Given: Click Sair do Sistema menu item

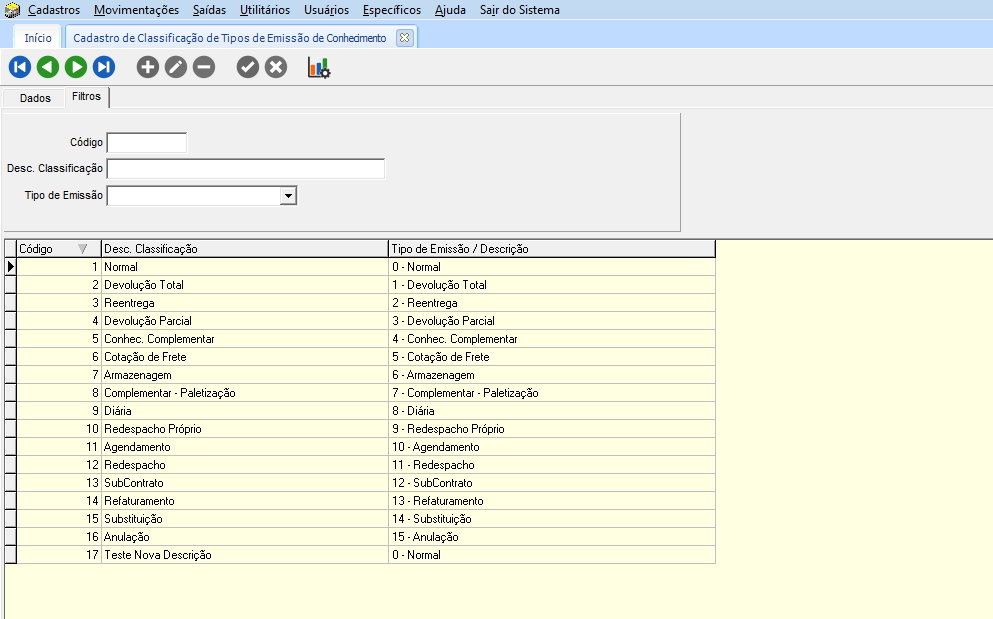Looking at the screenshot, I should click(519, 10).
